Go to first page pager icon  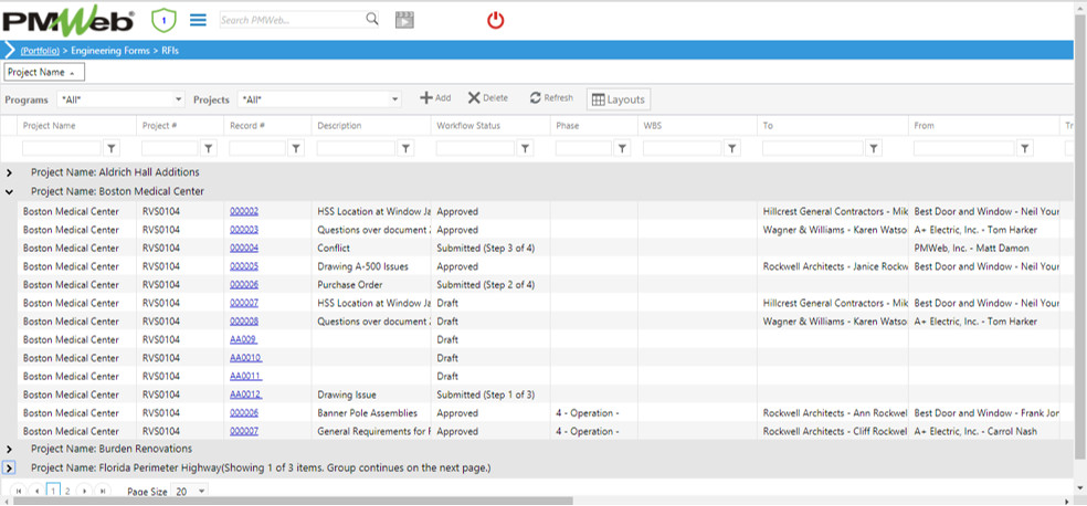pos(19,491)
